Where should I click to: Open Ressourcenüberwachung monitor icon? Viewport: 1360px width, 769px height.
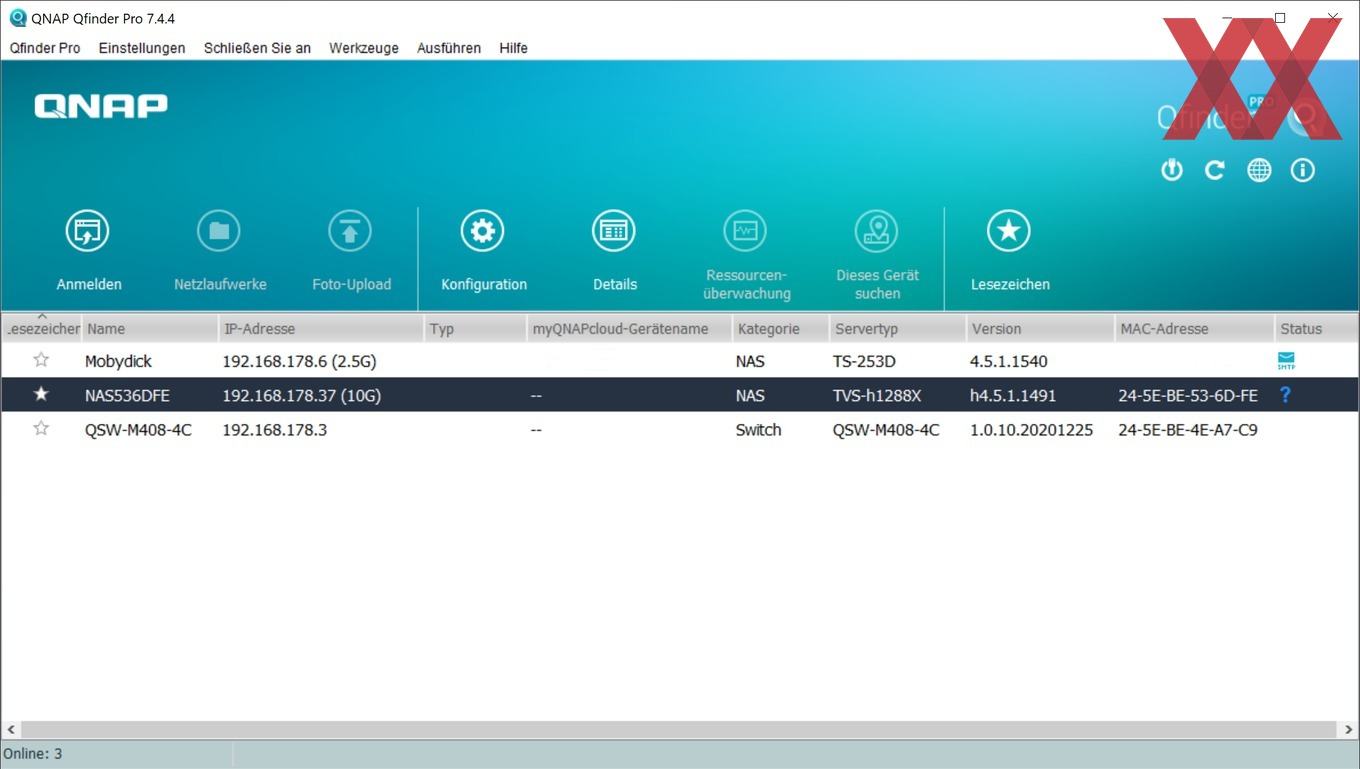(746, 232)
